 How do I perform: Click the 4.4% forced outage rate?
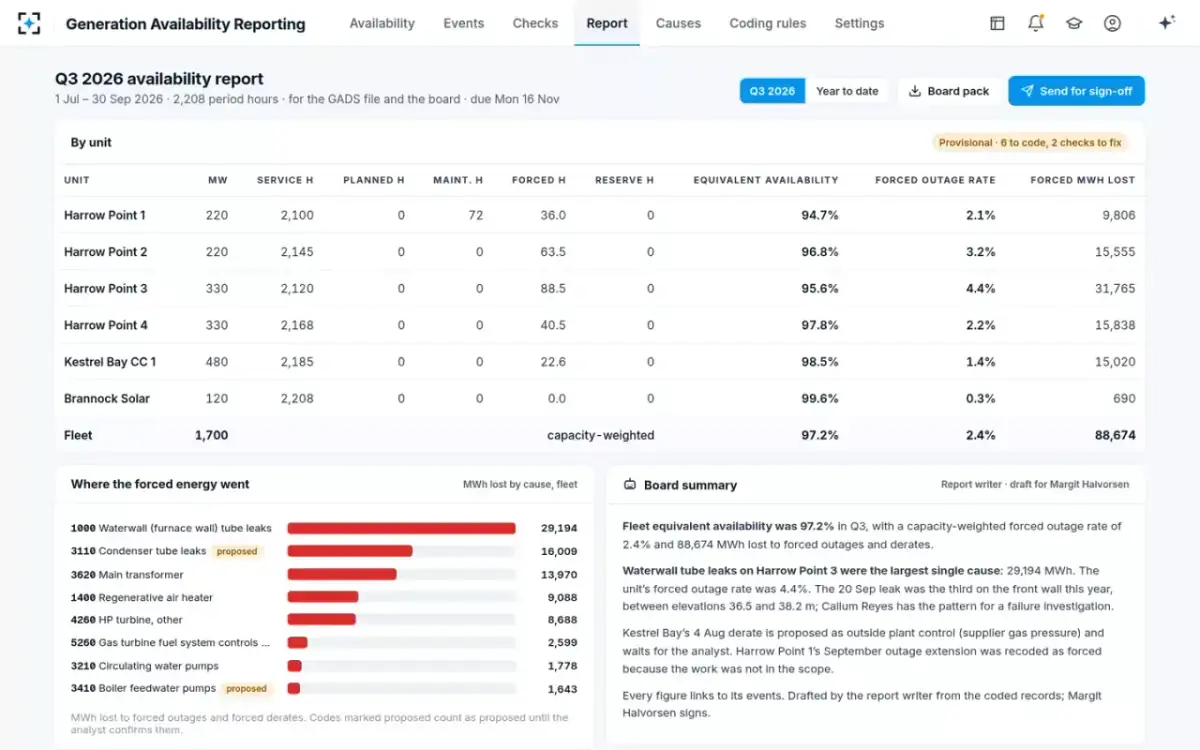[x=981, y=289]
